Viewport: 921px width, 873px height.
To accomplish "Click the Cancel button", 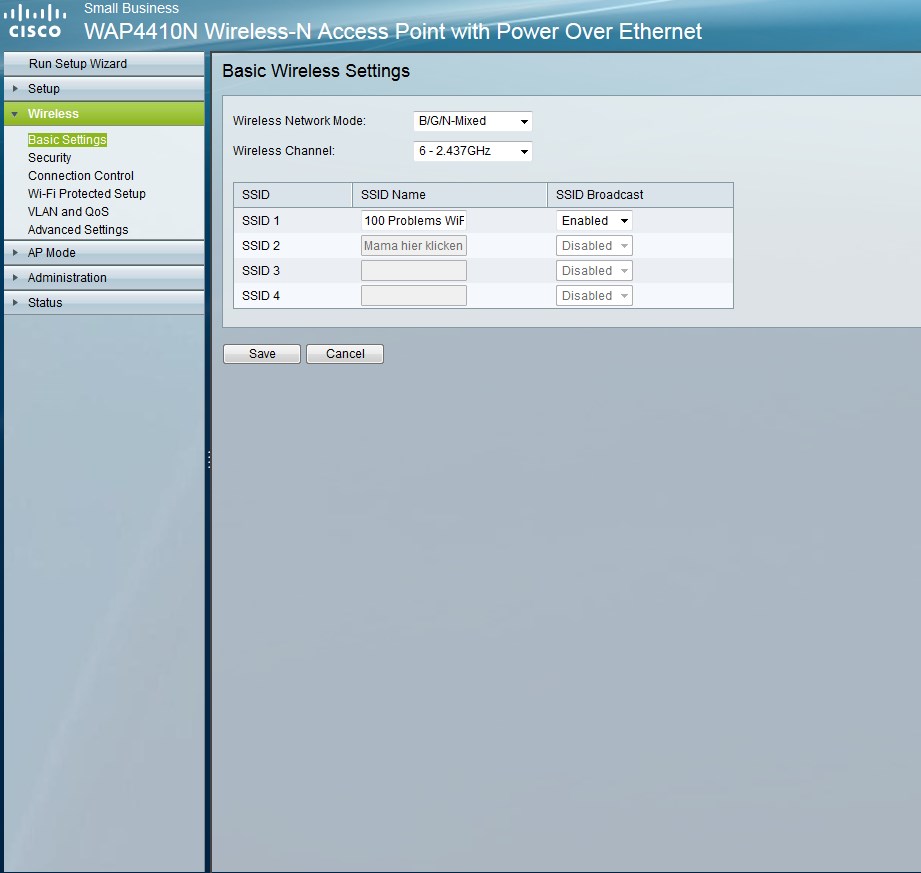I will click(x=345, y=354).
